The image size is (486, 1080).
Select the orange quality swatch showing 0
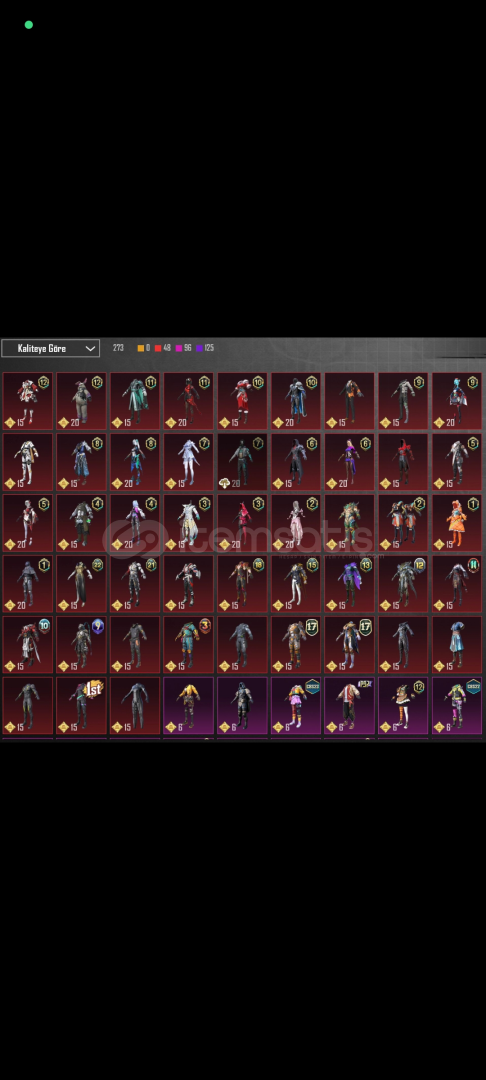(144, 349)
